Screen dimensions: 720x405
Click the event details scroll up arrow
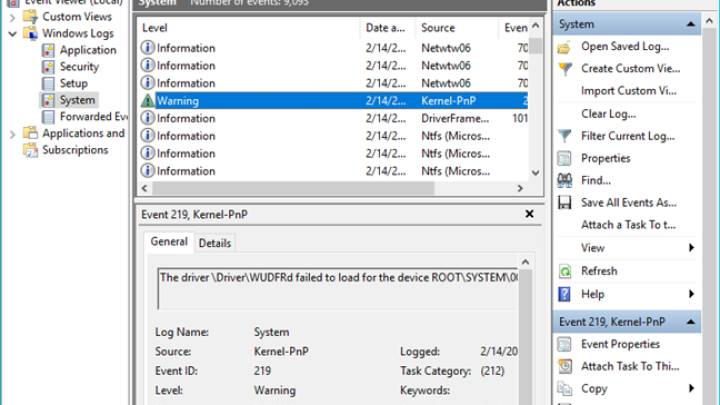(x=525, y=262)
